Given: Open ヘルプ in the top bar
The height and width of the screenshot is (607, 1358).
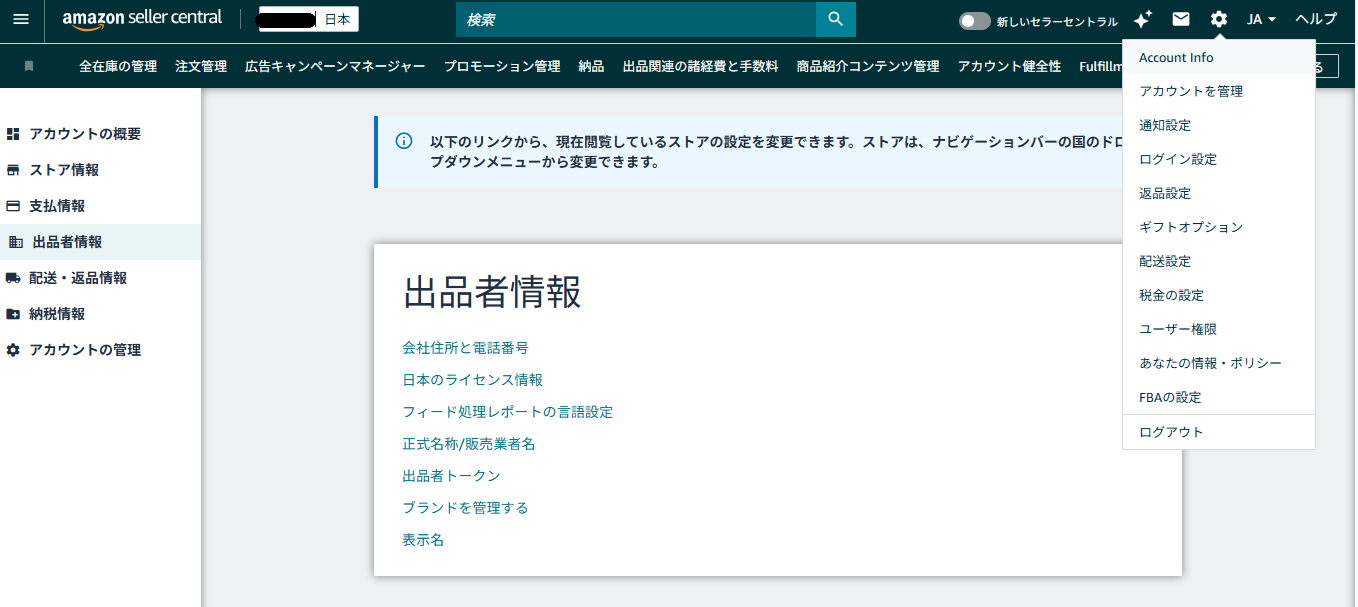Looking at the screenshot, I should point(1316,19).
